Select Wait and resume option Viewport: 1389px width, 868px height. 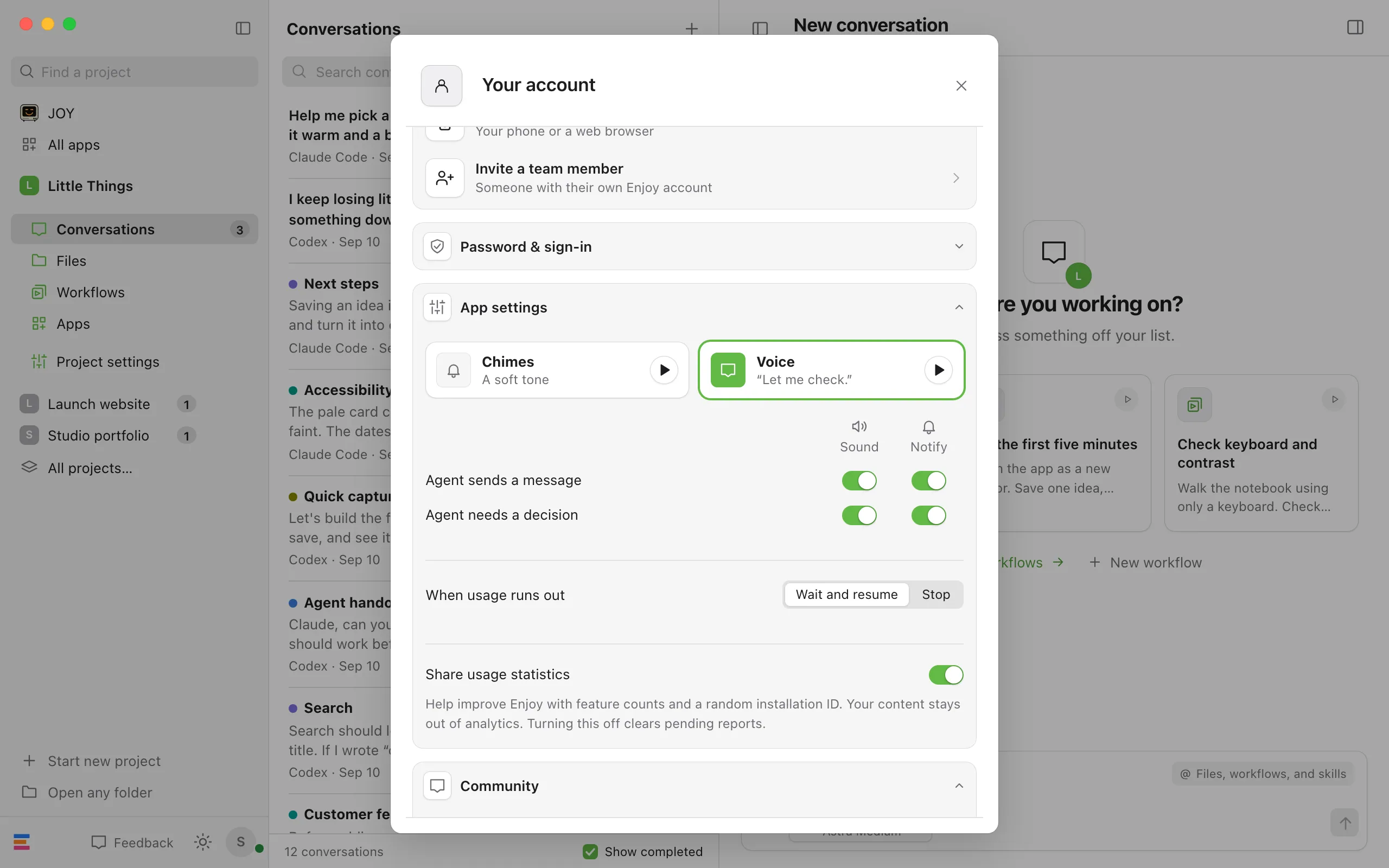pos(846,595)
